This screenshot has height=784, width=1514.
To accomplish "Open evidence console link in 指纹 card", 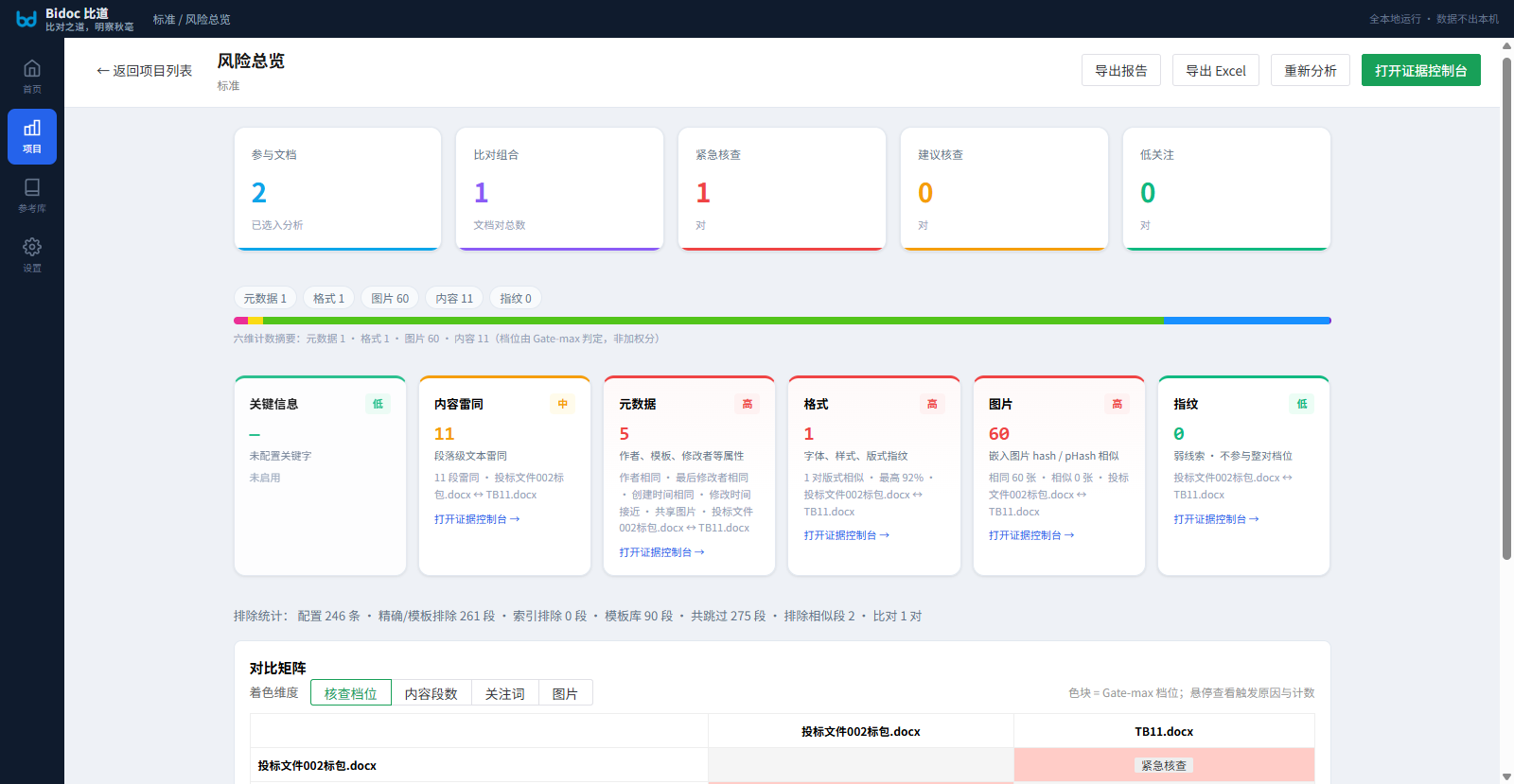I will 1216,519.
